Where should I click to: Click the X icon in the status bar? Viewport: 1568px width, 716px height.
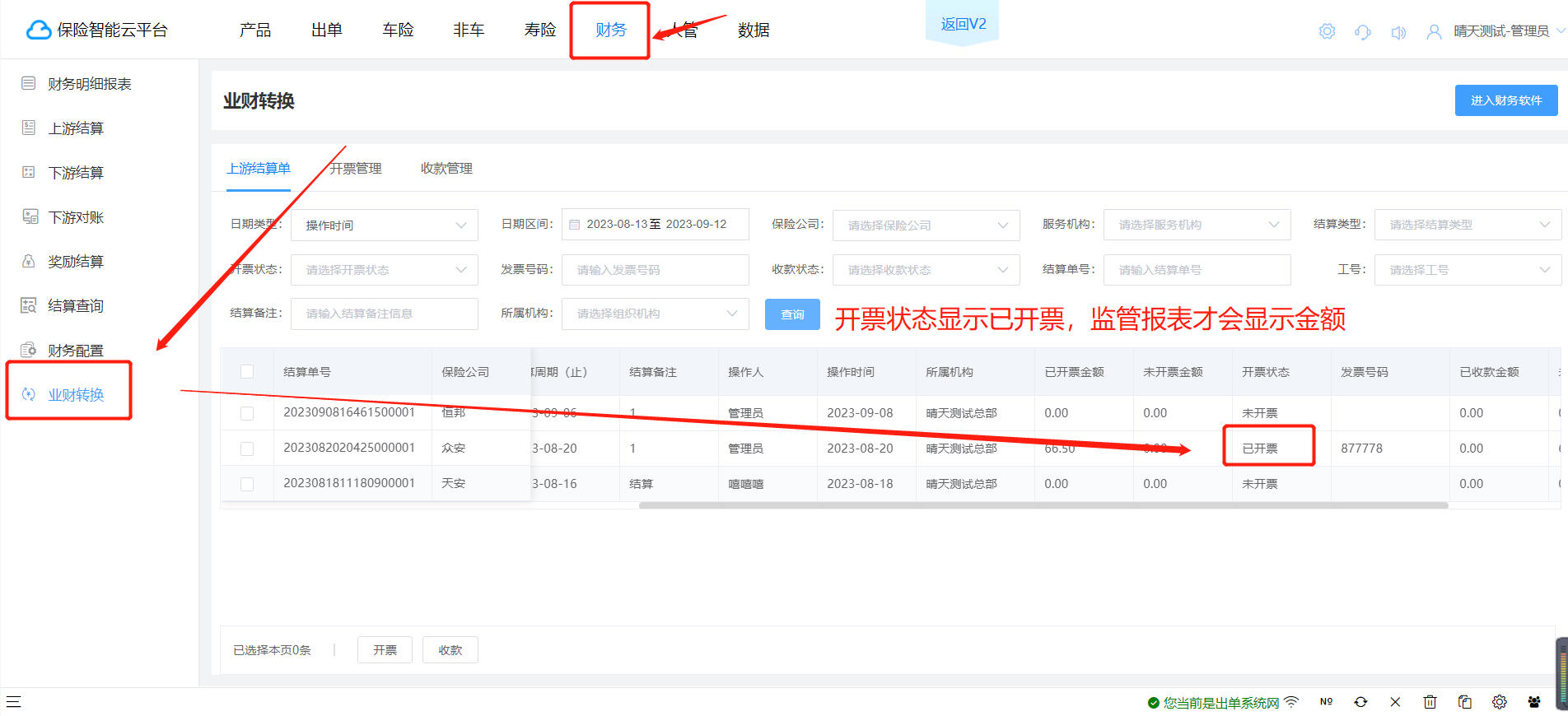coord(1395,702)
